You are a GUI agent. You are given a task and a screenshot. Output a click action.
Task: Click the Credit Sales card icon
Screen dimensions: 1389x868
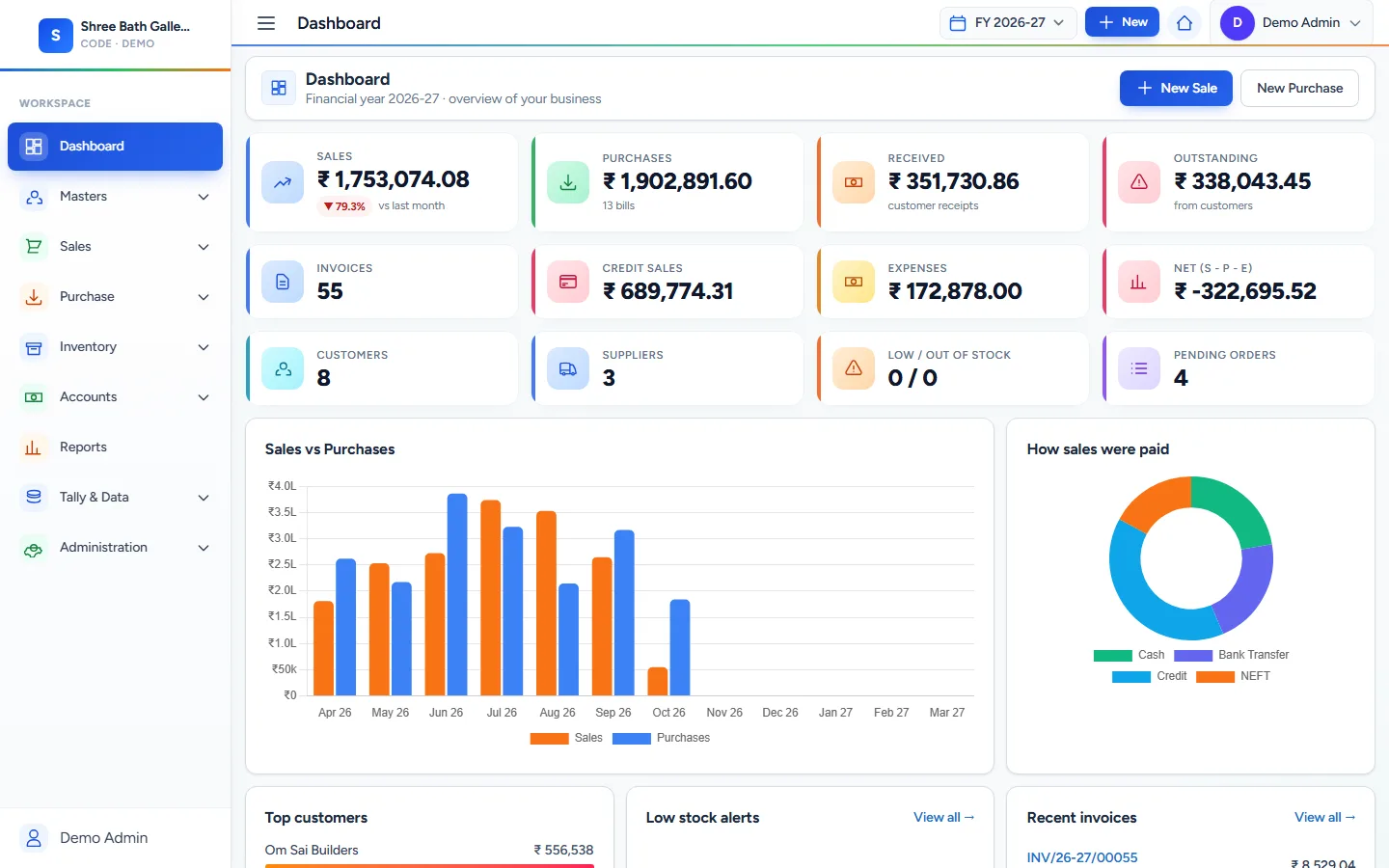568,282
